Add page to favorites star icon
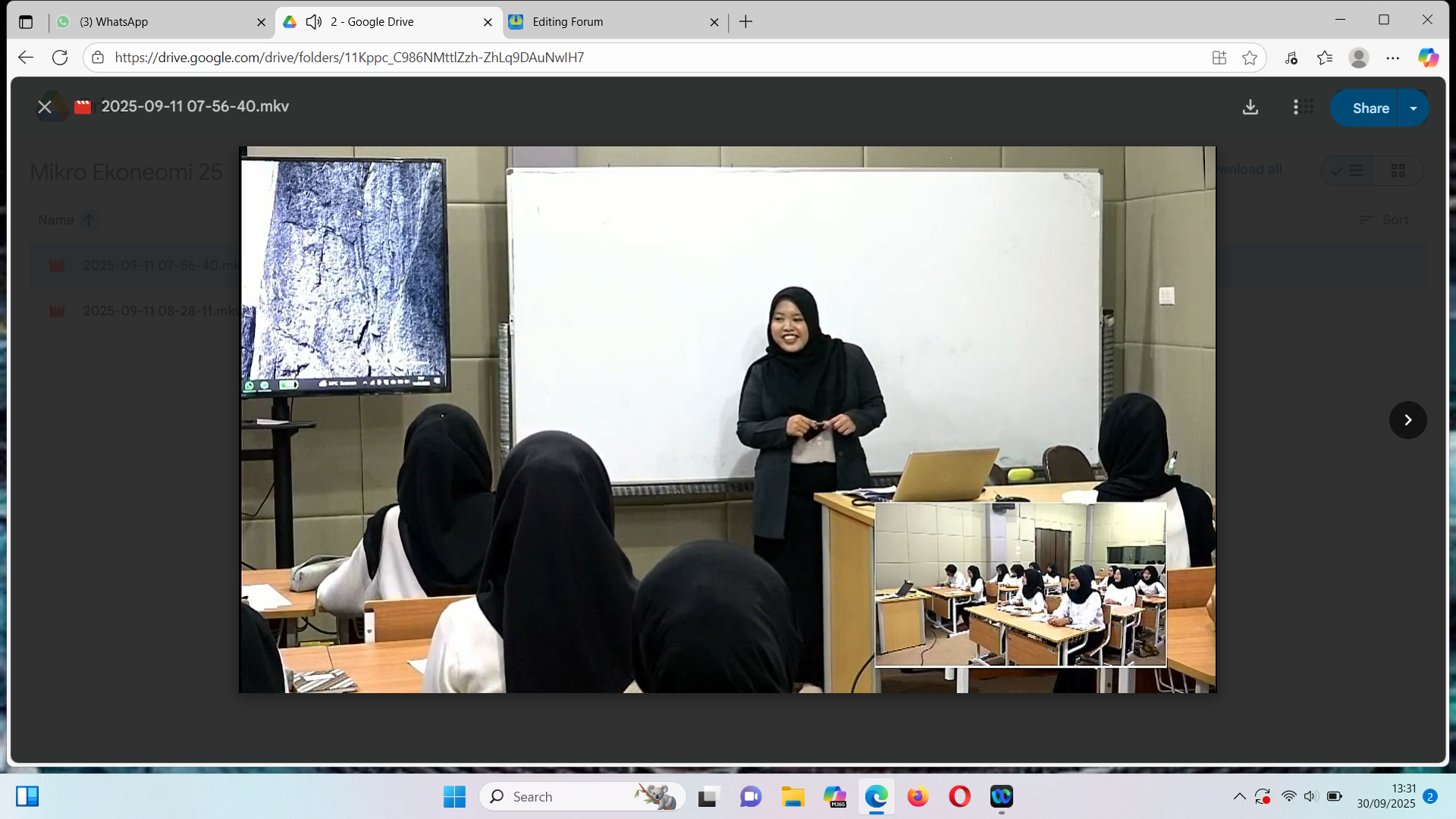Screen dimensions: 1456x819 pyautogui.click(x=1250, y=58)
